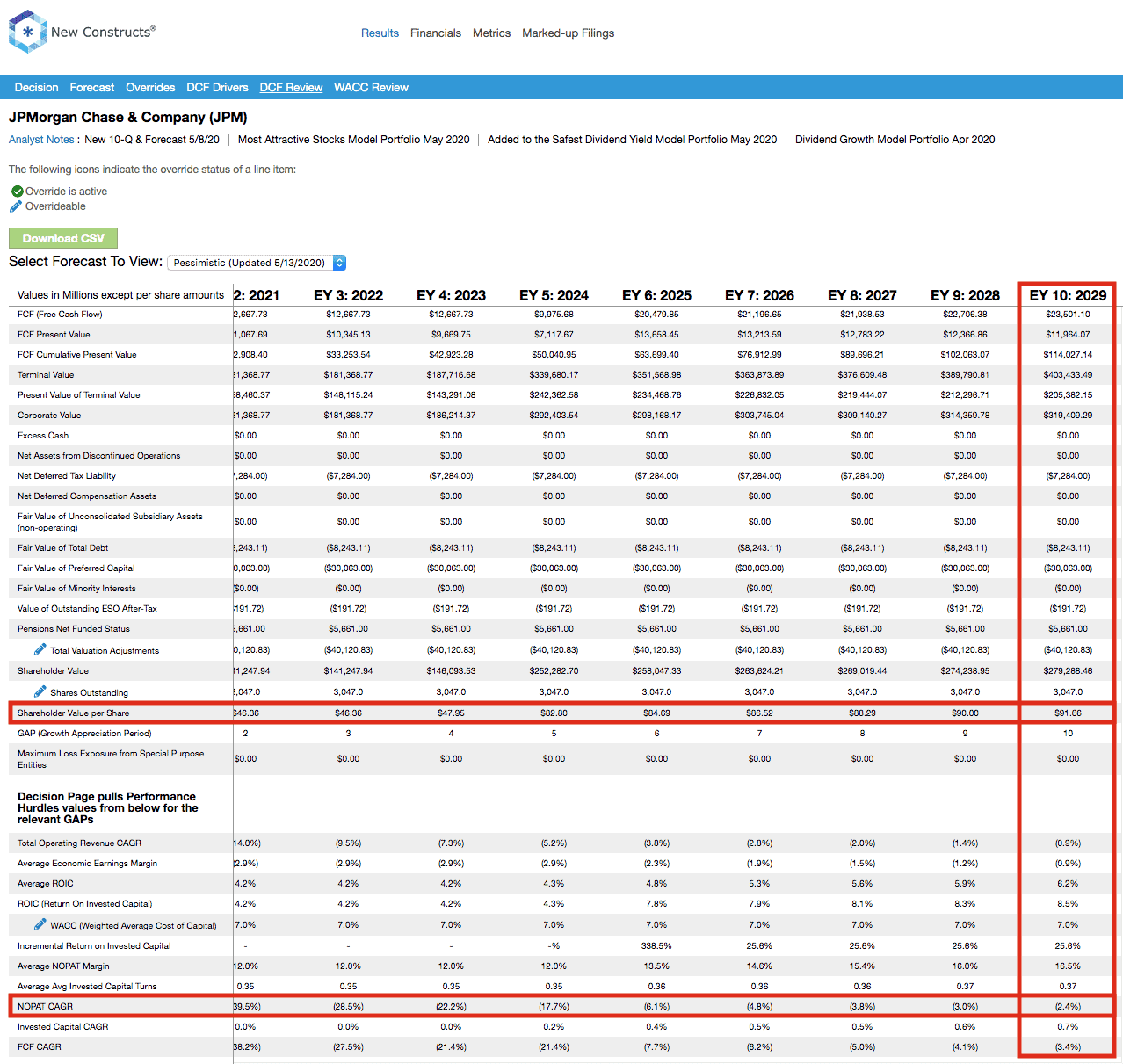
Task: Select the 'EY 5: 2024' column header
Action: click(x=554, y=295)
